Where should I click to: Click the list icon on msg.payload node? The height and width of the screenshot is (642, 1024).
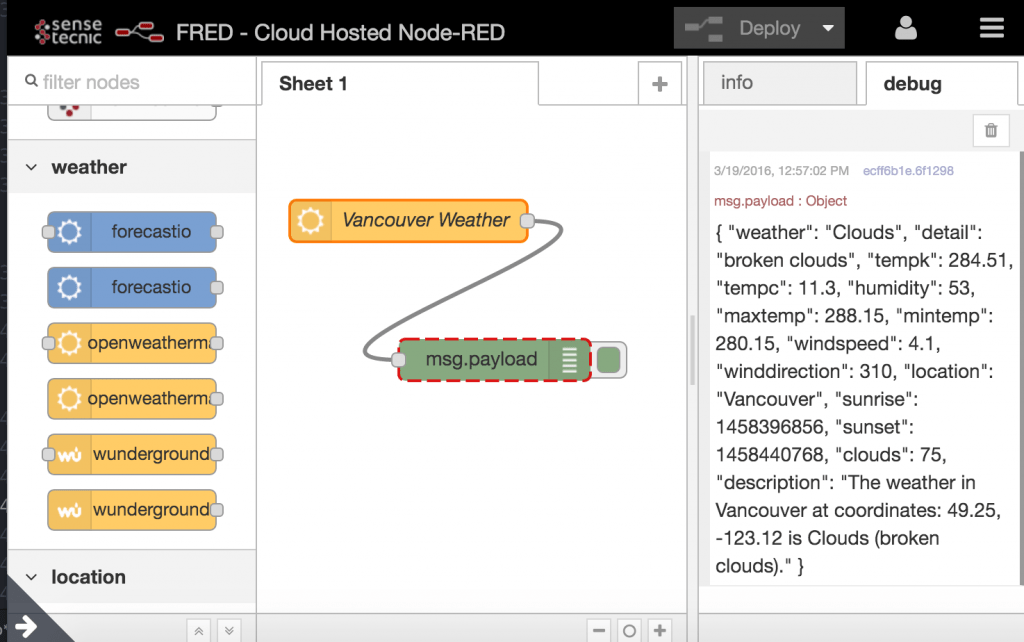tap(569, 360)
